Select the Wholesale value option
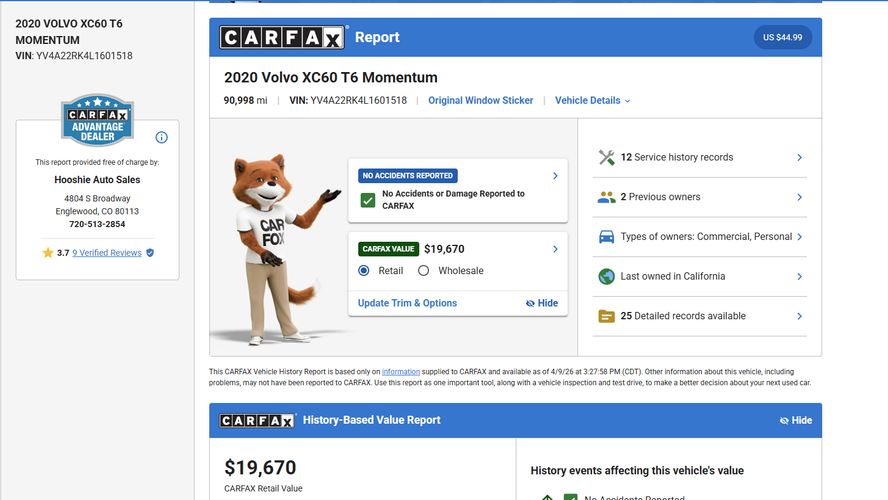Screen dimensions: 888x500 coord(423,271)
